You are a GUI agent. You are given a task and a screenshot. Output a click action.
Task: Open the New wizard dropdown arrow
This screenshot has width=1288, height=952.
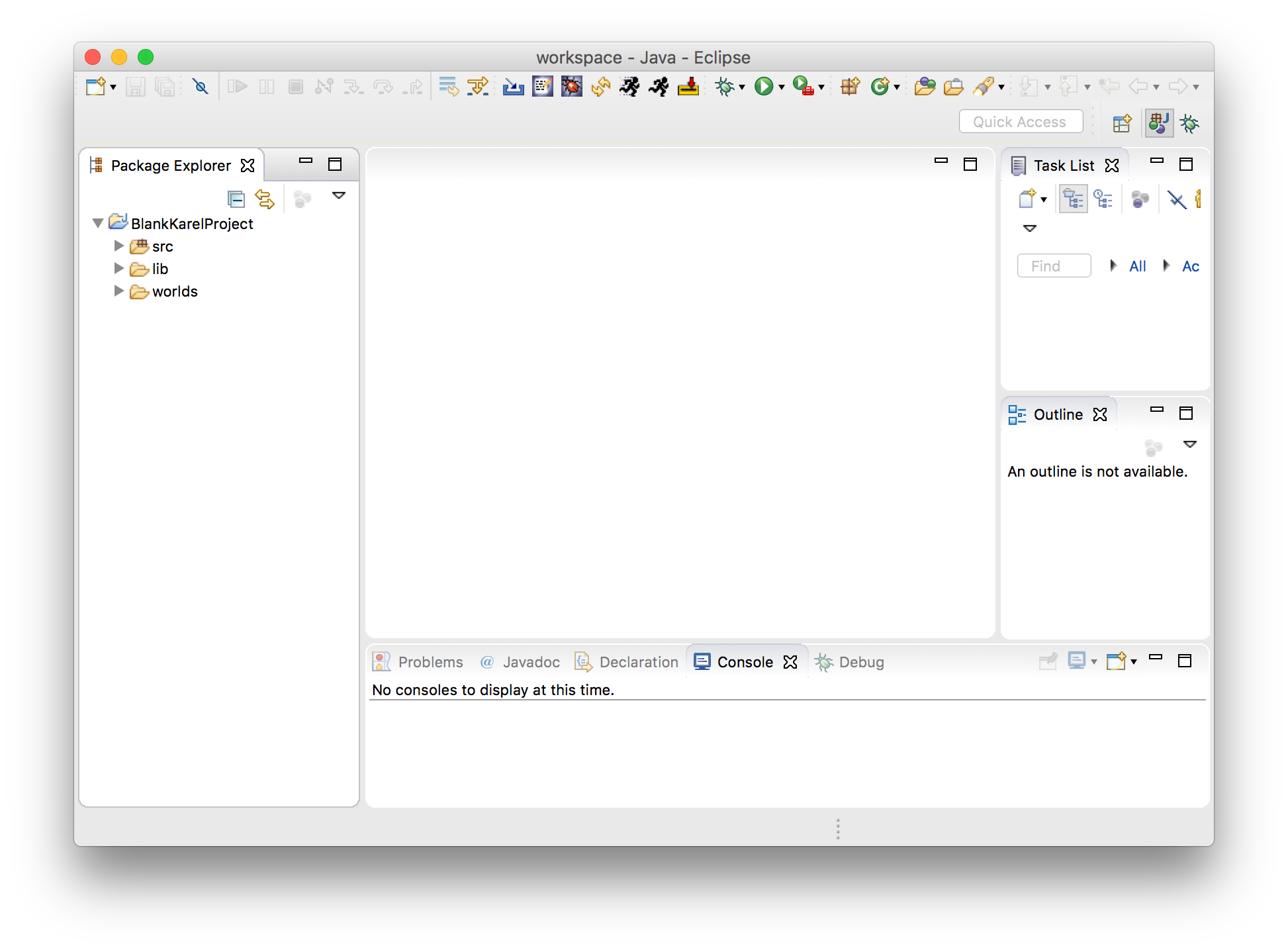point(113,87)
